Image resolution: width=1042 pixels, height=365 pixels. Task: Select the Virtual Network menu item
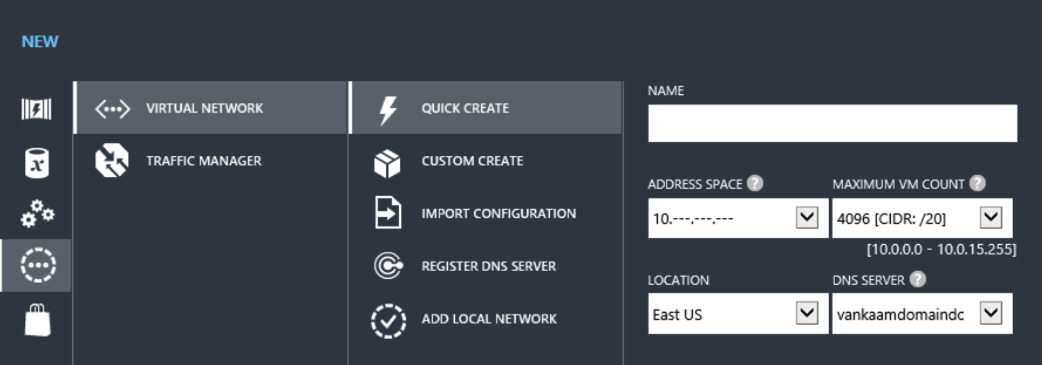210,108
